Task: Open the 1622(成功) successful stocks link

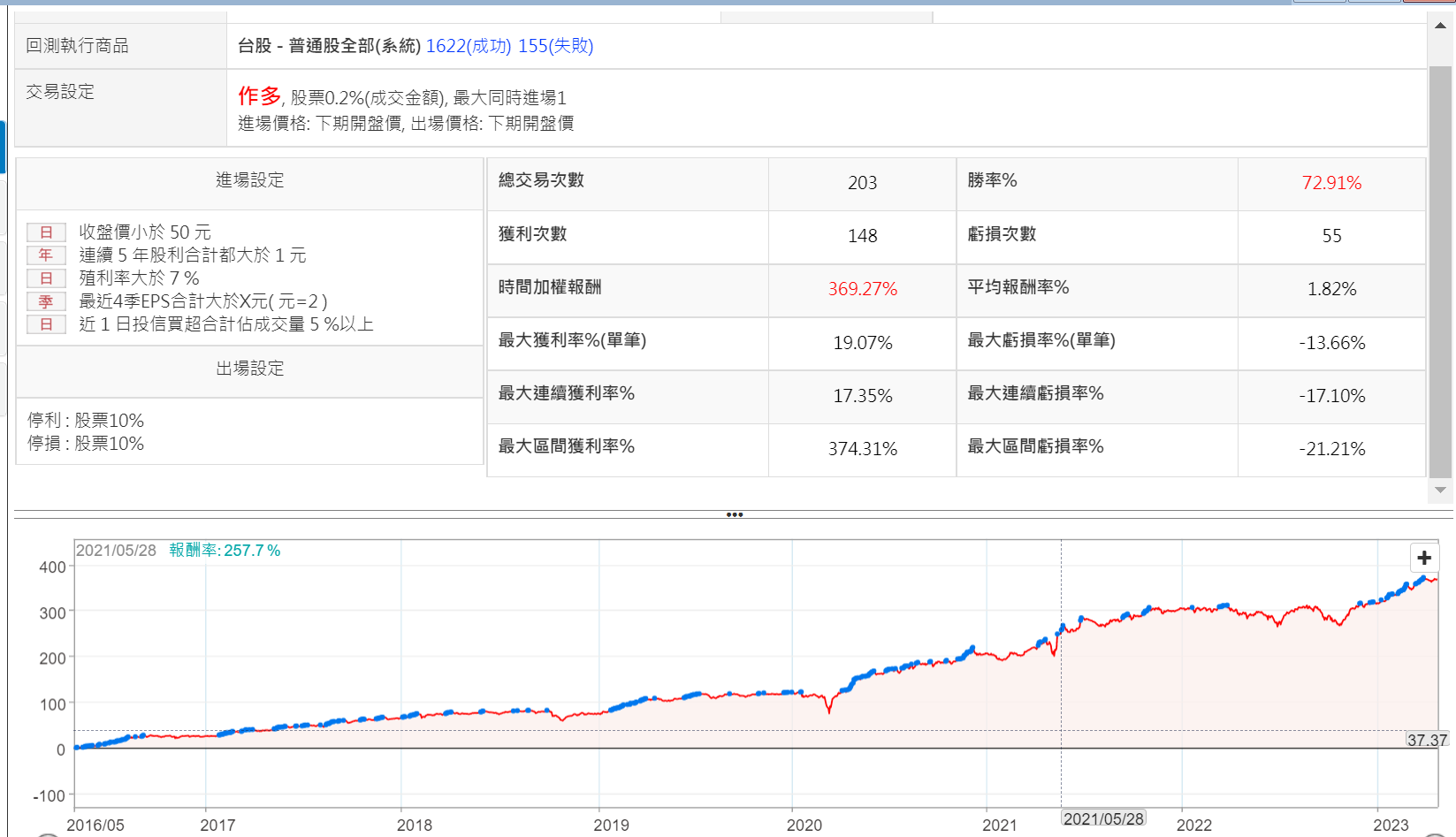Action: coord(469,46)
